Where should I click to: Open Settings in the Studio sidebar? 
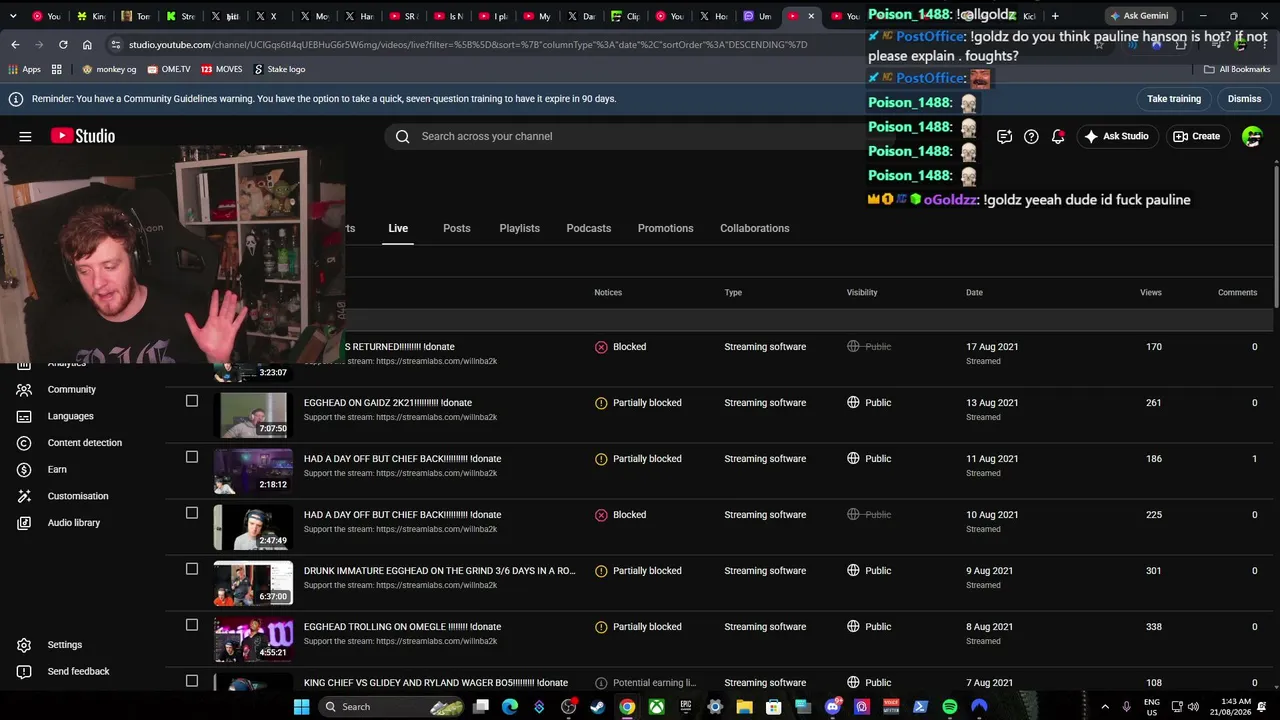pyautogui.click(x=64, y=645)
